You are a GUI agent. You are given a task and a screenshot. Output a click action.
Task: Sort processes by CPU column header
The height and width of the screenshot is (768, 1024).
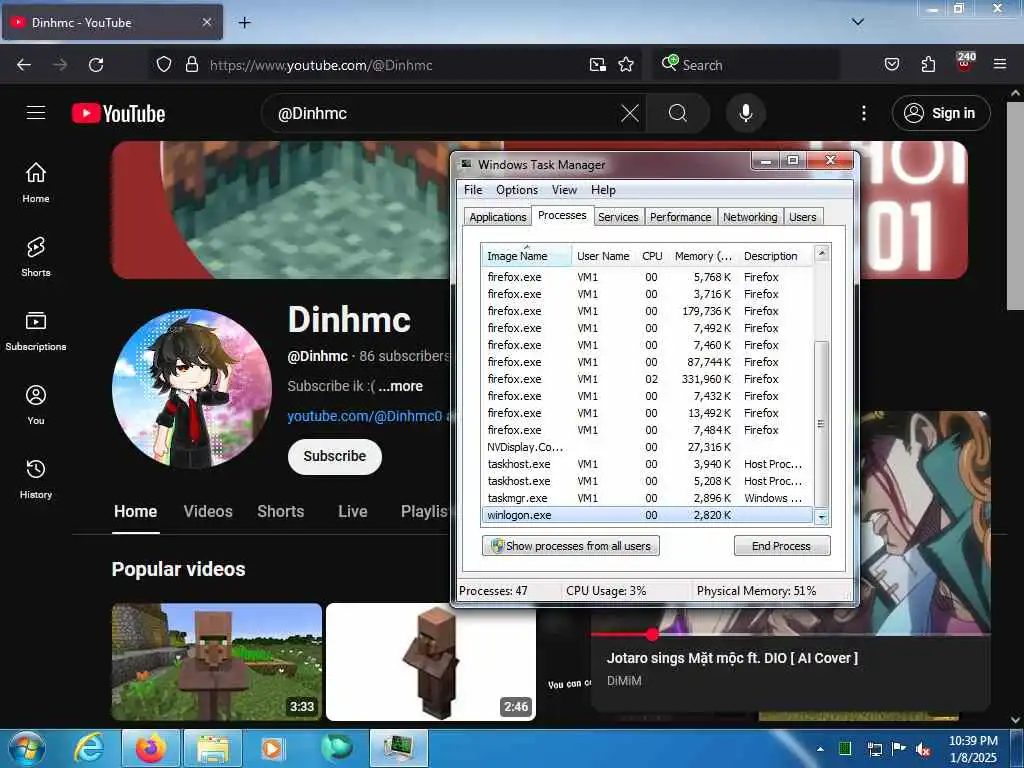click(652, 256)
